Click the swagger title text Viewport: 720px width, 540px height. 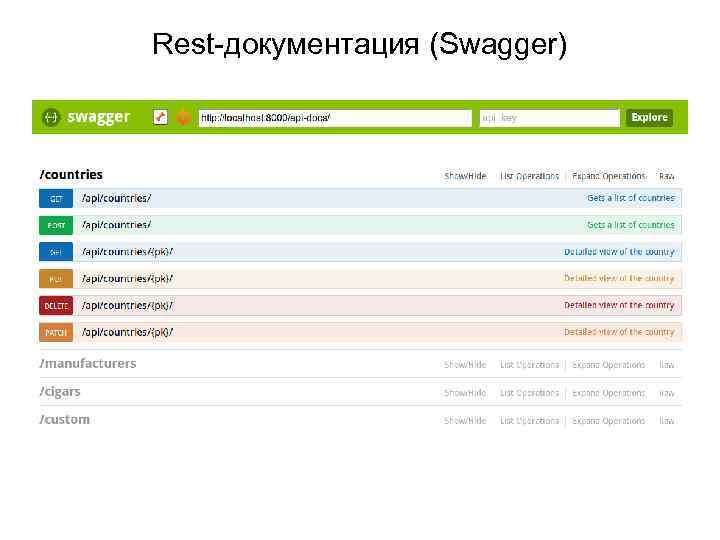(99, 118)
